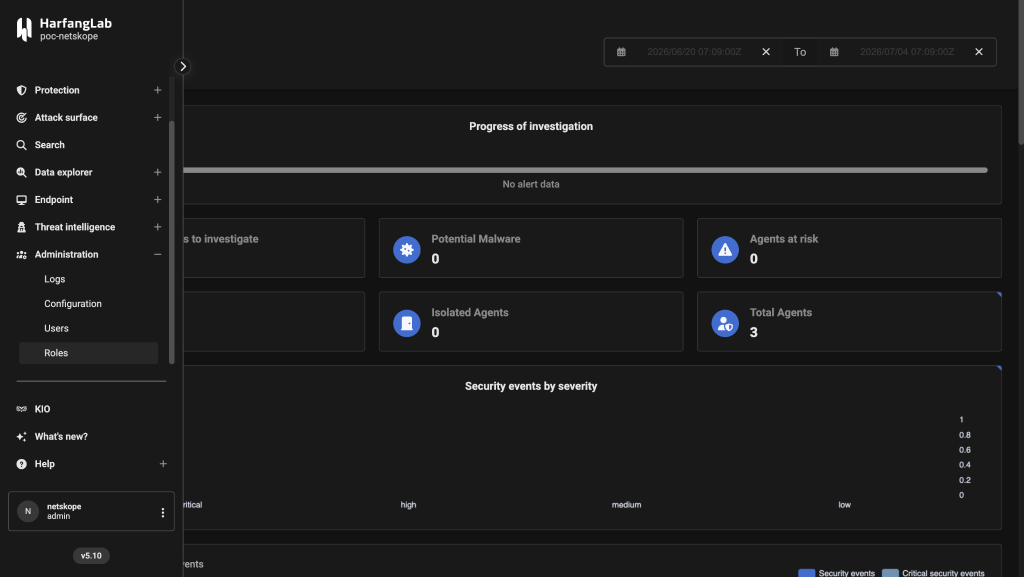Click the What's new sparkle icon
The width and height of the screenshot is (1024, 577).
[x=22, y=437]
